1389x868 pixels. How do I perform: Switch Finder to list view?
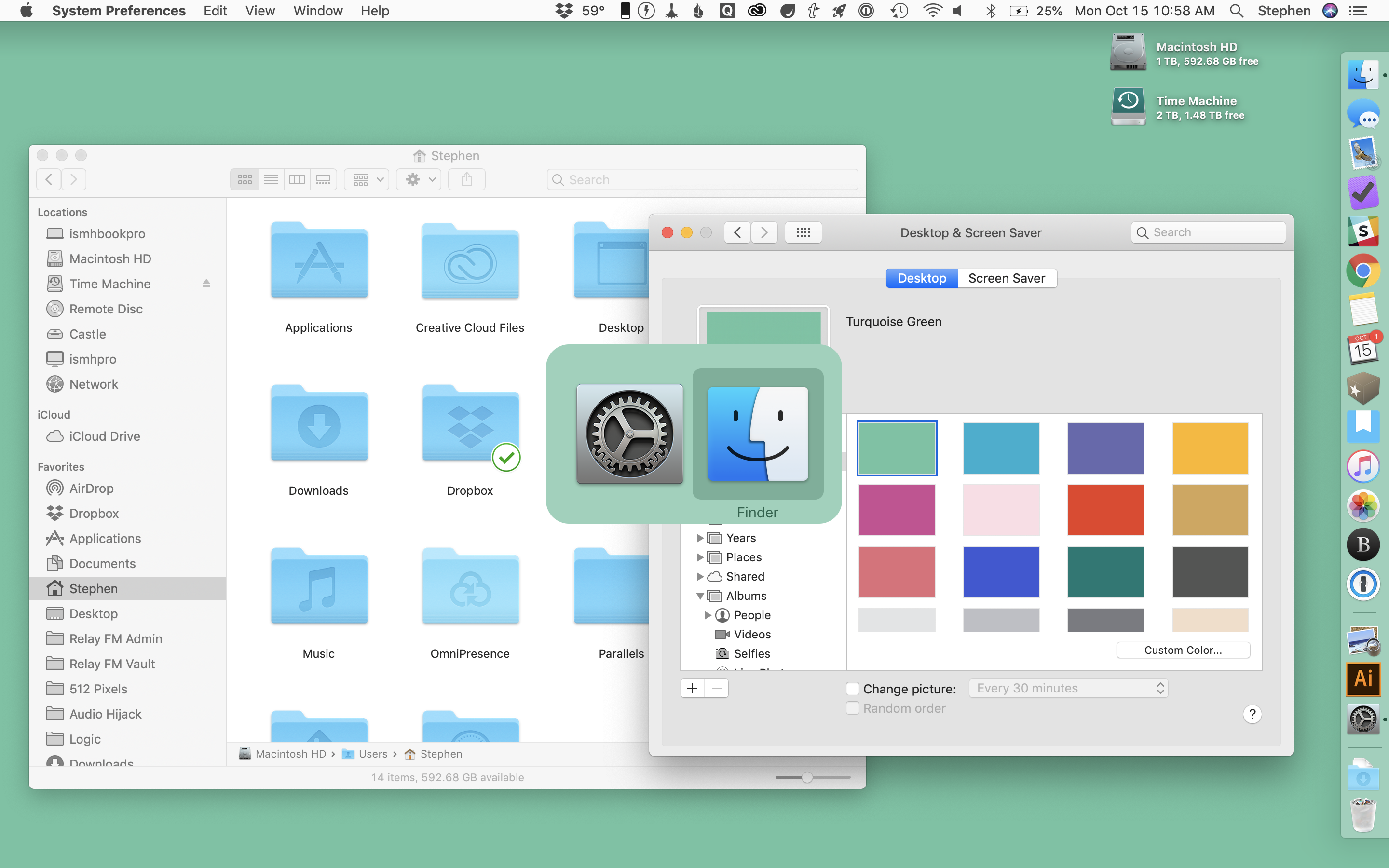click(271, 180)
